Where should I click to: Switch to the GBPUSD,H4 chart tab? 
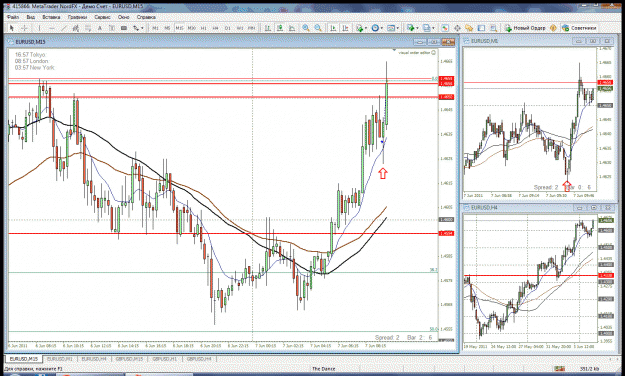point(199,359)
